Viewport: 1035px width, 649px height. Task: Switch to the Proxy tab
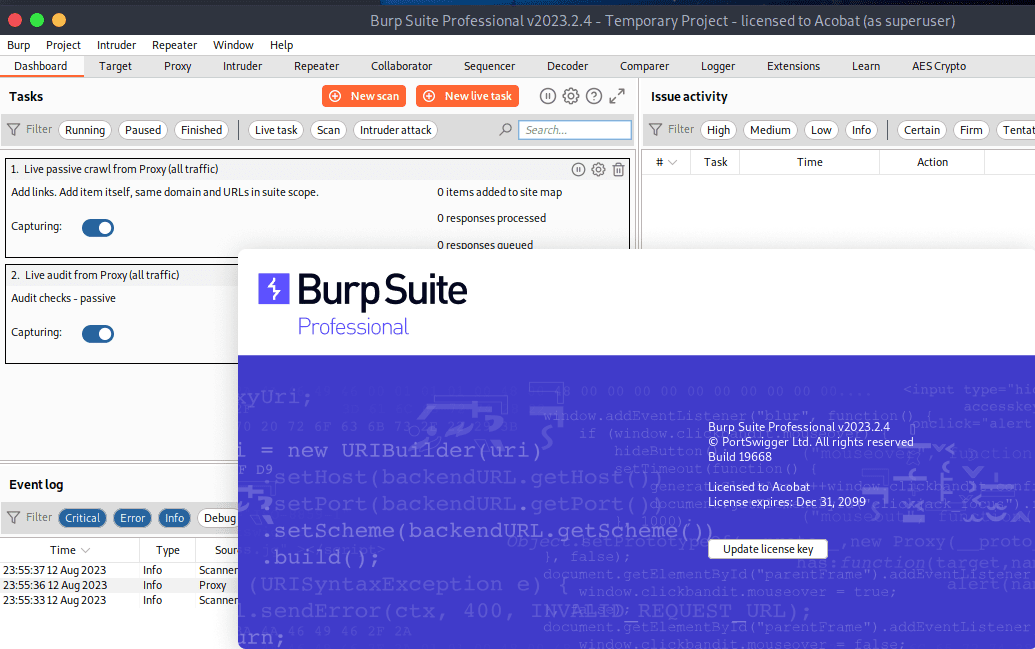click(178, 66)
